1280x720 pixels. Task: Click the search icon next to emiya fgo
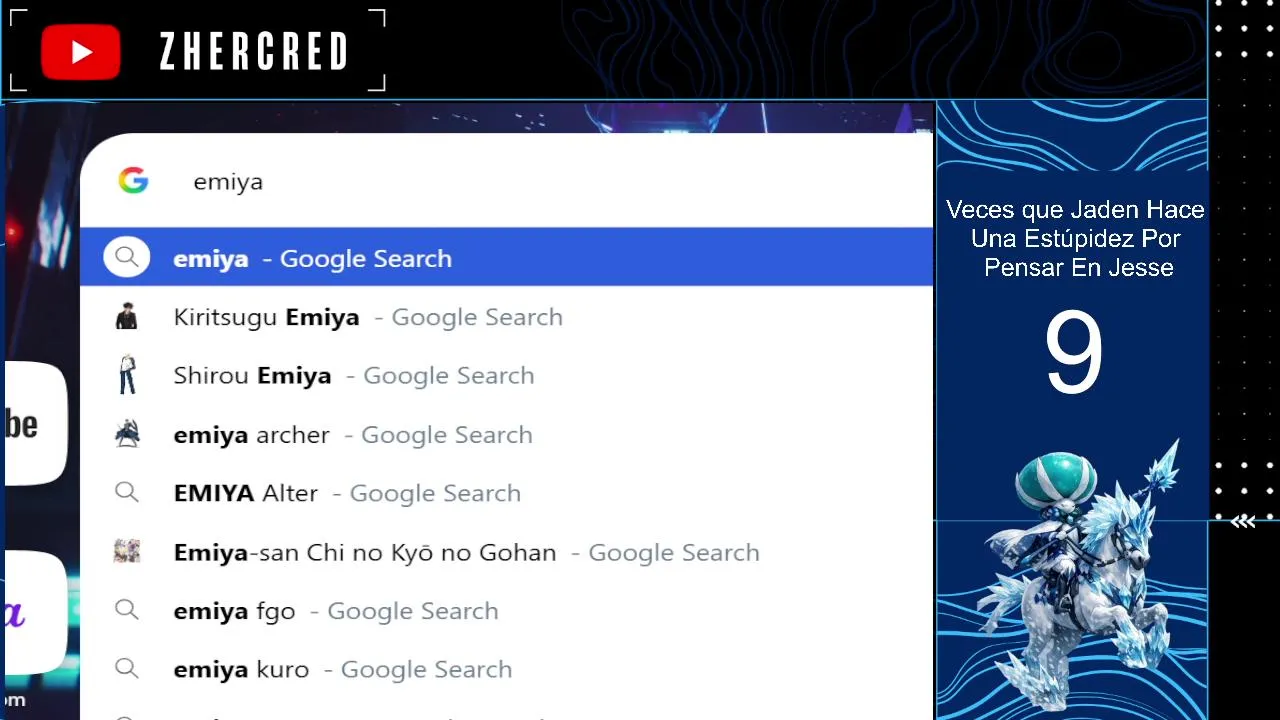pos(127,610)
